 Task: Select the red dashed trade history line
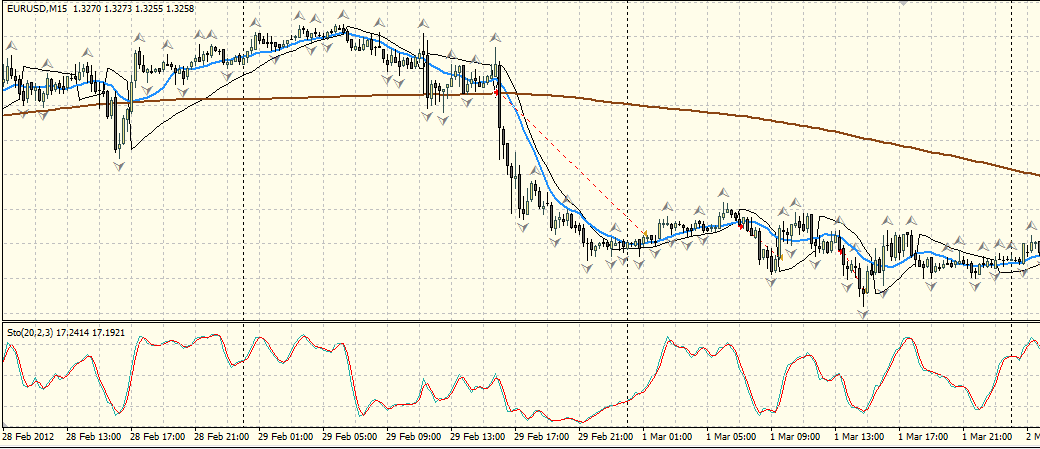pos(570,163)
